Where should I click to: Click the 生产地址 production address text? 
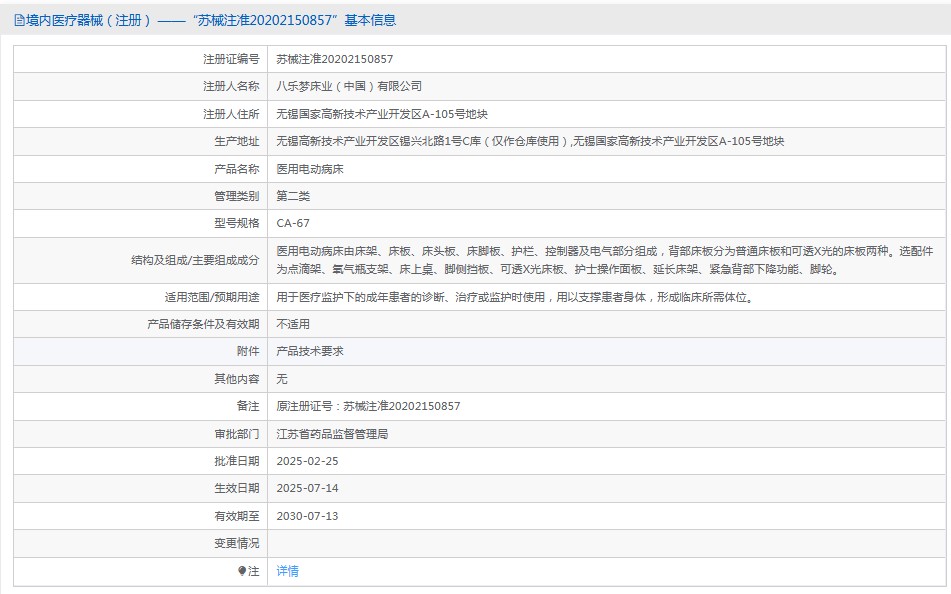click(530, 141)
